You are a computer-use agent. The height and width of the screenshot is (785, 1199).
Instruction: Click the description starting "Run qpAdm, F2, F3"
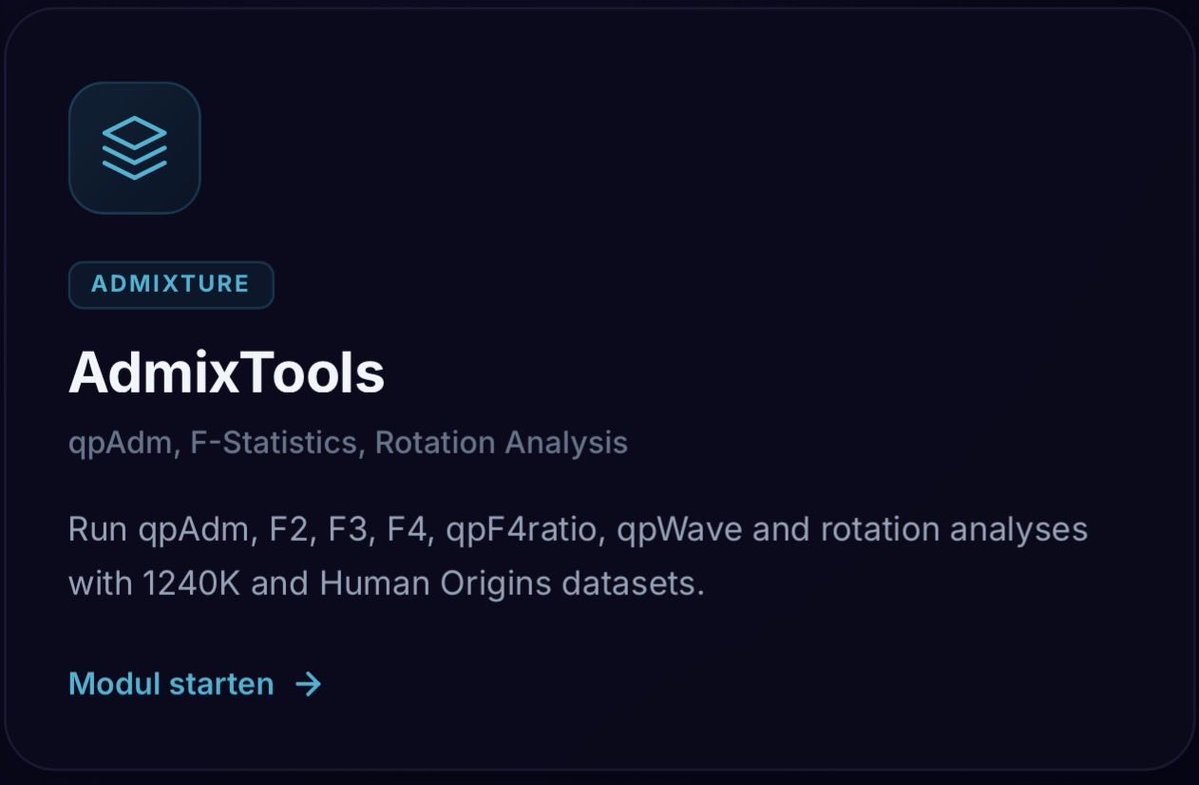point(578,556)
